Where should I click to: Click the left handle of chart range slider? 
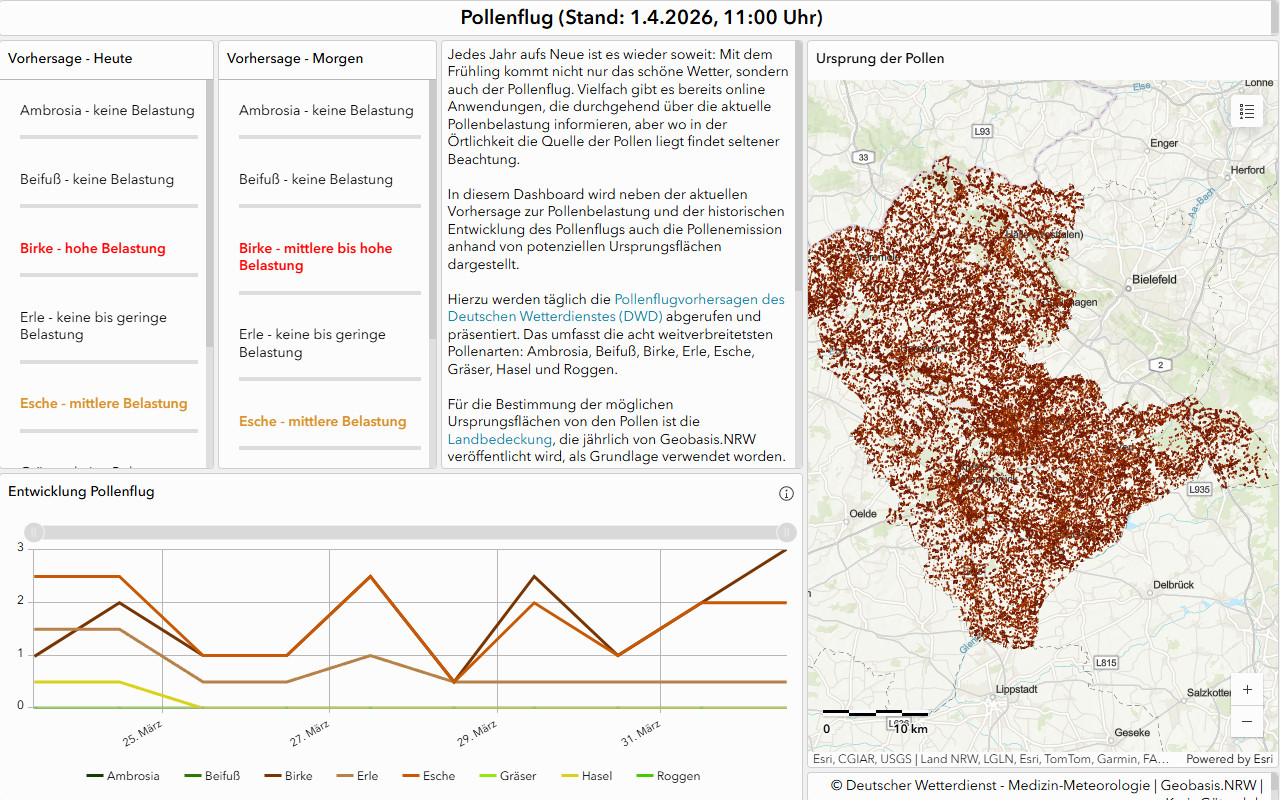click(33, 532)
